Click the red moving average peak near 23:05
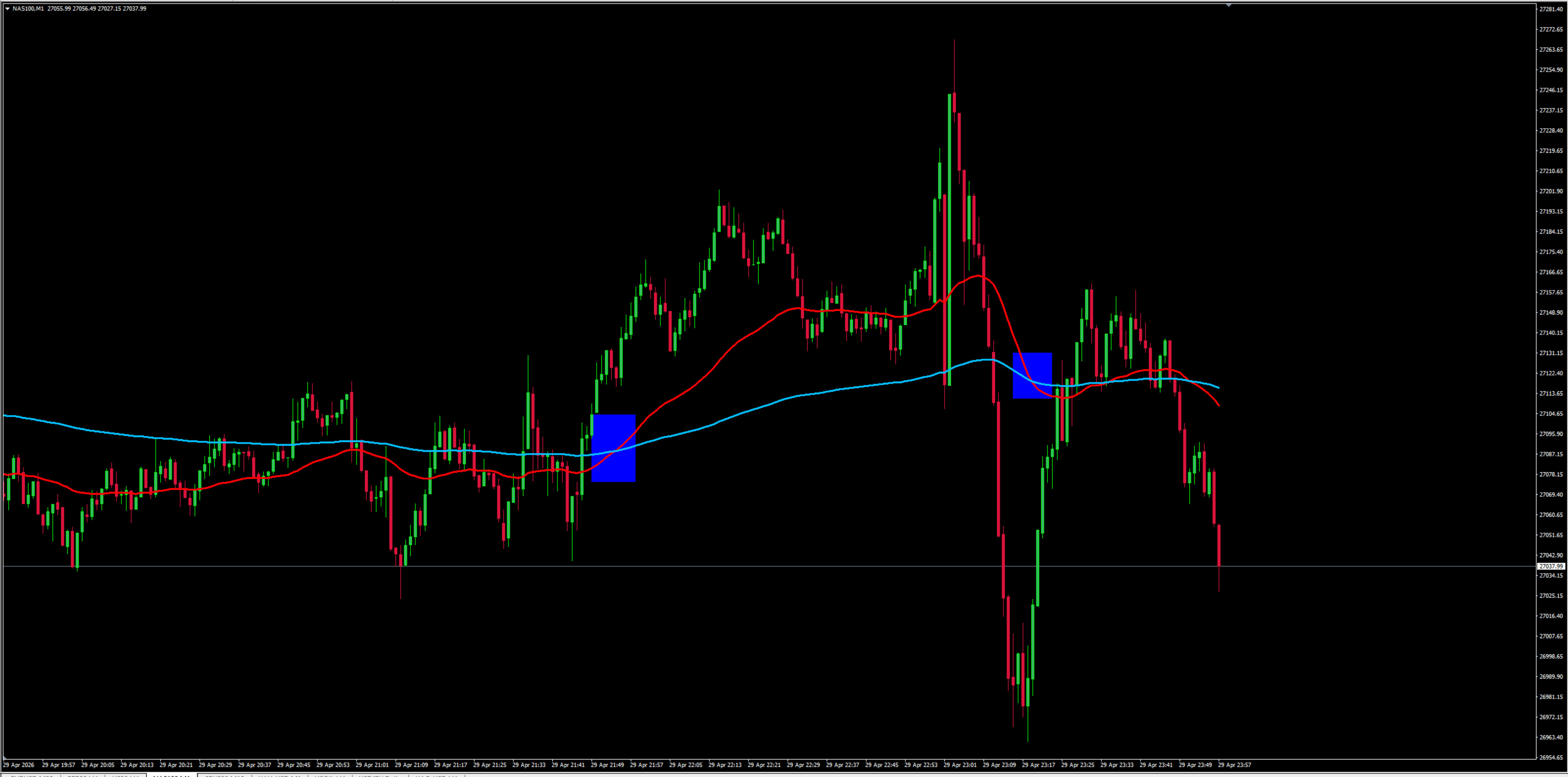1568x777 pixels. tap(979, 276)
